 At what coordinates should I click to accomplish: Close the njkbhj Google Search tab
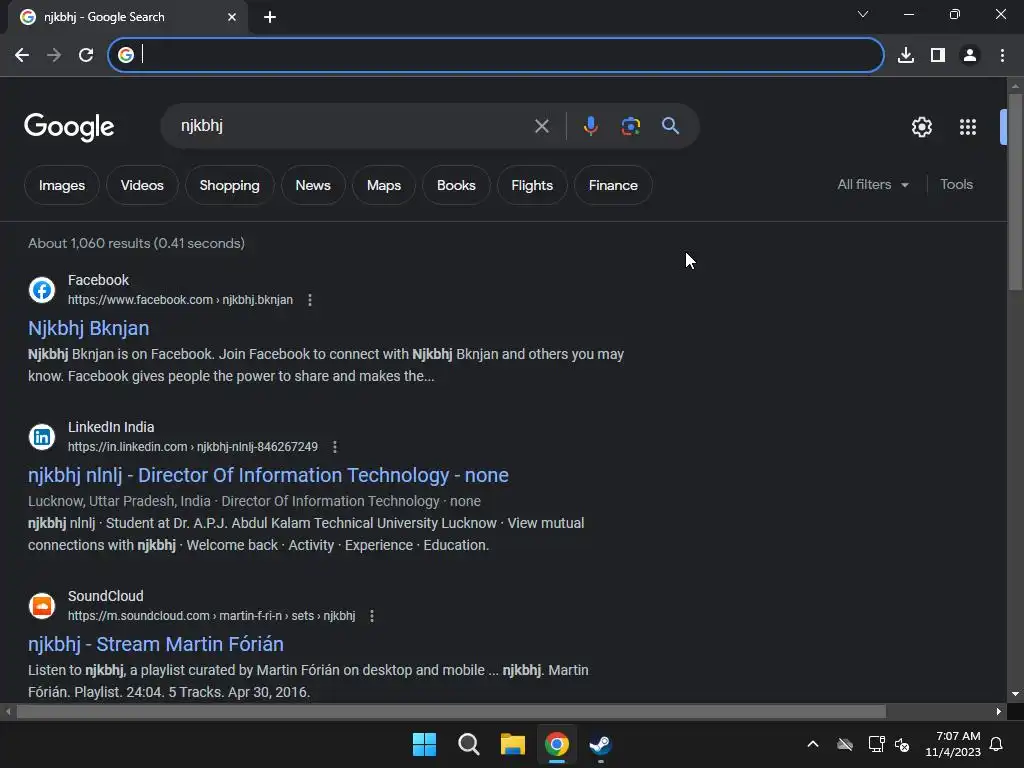(232, 17)
